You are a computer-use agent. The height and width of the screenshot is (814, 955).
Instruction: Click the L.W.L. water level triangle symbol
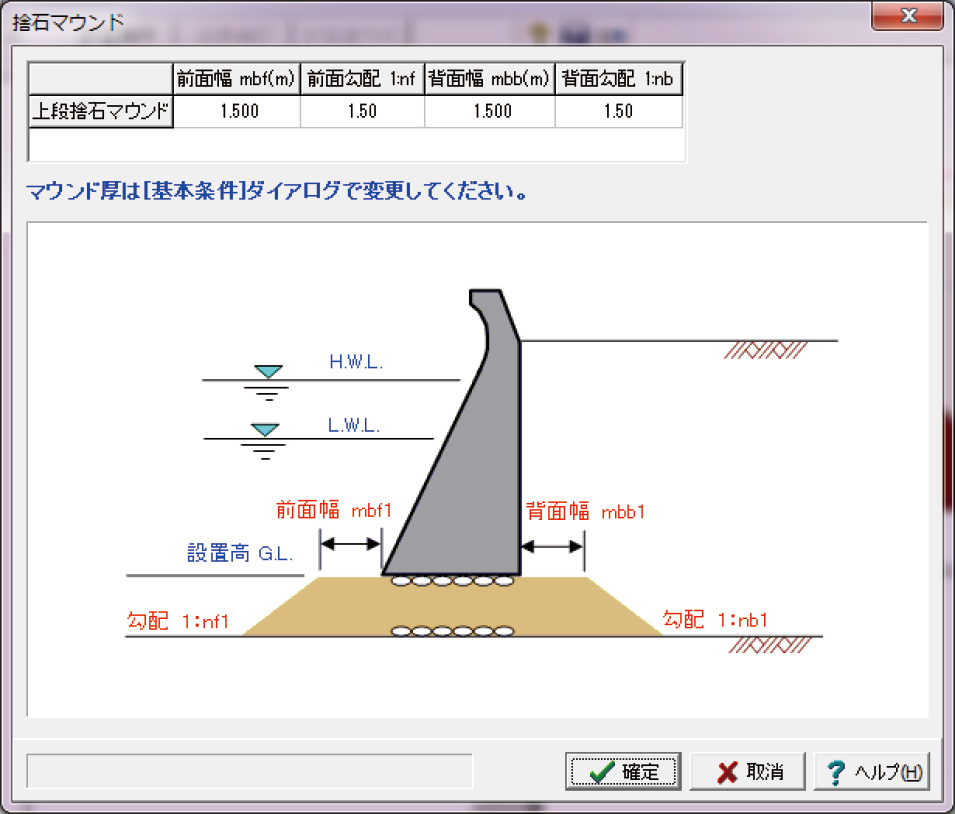click(x=266, y=430)
